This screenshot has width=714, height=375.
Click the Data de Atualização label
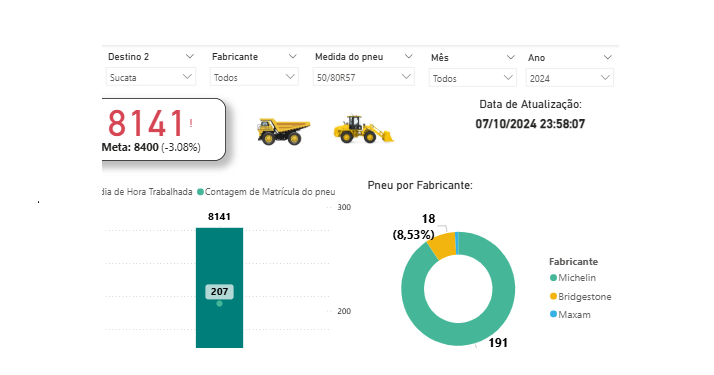(x=530, y=104)
